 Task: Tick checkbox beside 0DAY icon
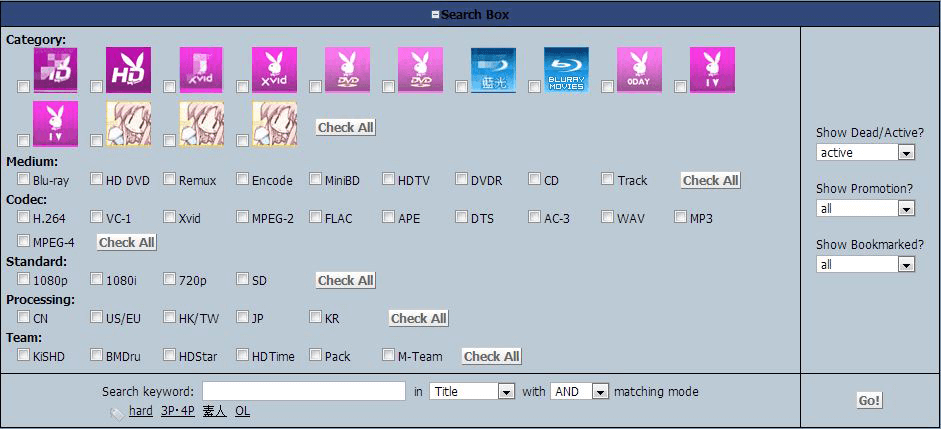click(x=607, y=87)
